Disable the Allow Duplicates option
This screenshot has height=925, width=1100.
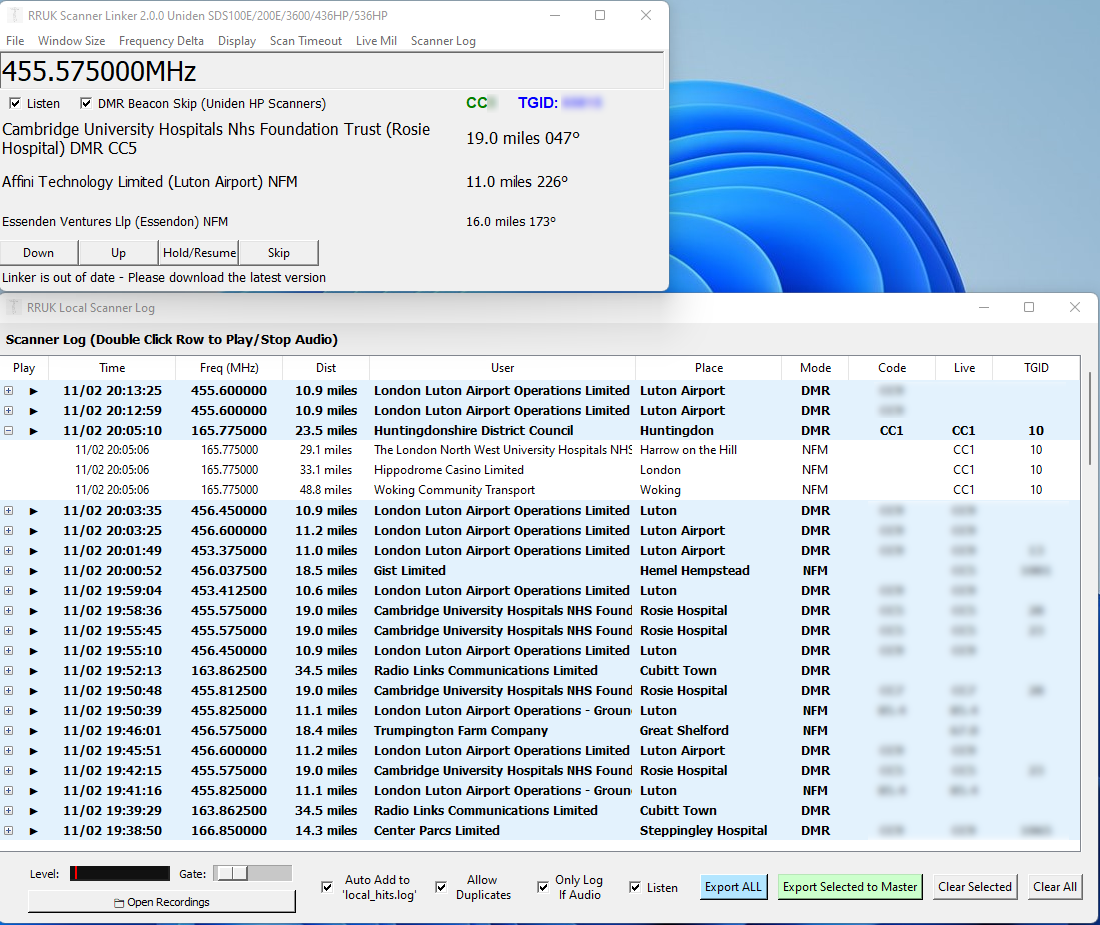[441, 887]
